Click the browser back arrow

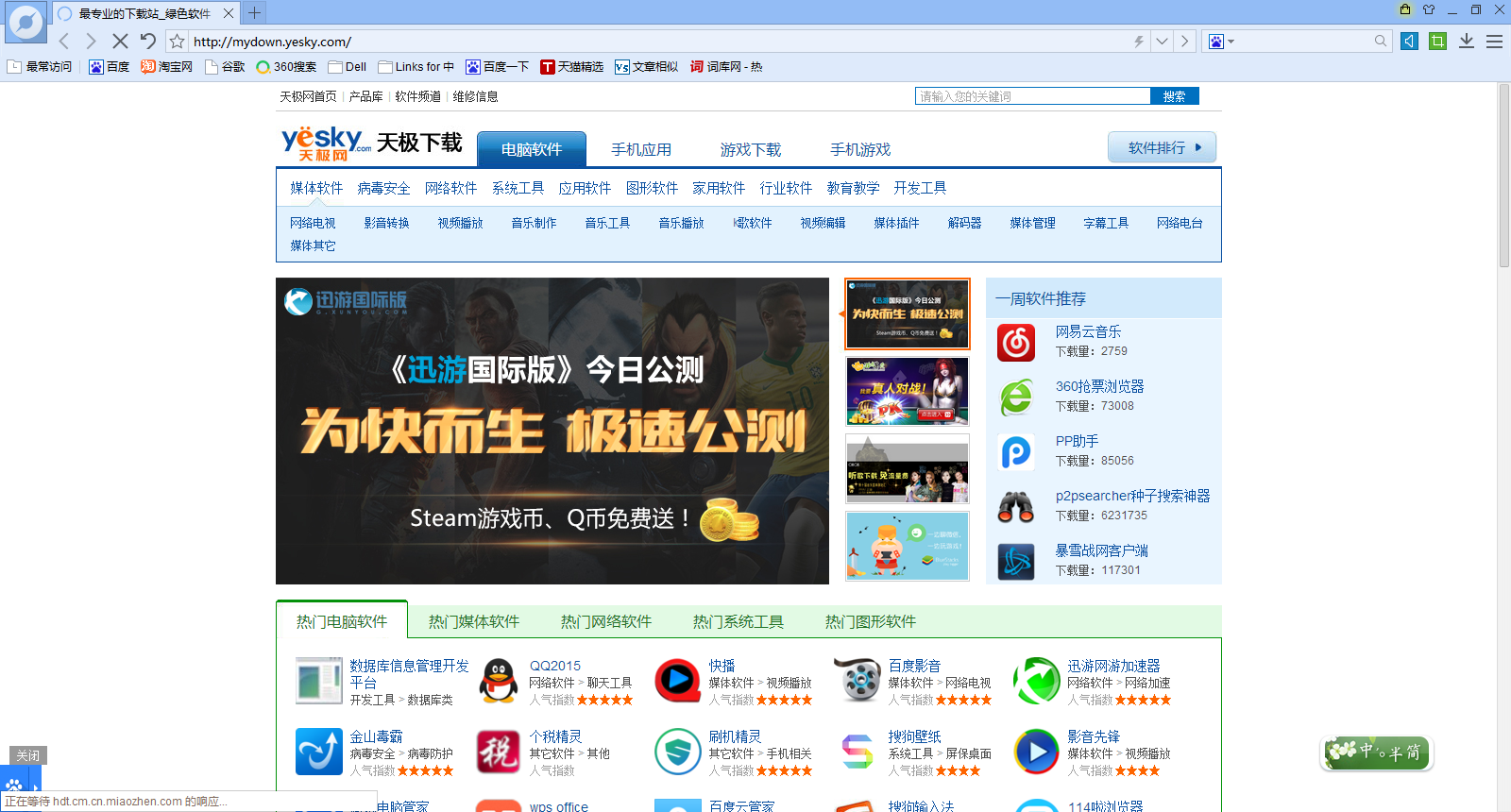pos(64,42)
